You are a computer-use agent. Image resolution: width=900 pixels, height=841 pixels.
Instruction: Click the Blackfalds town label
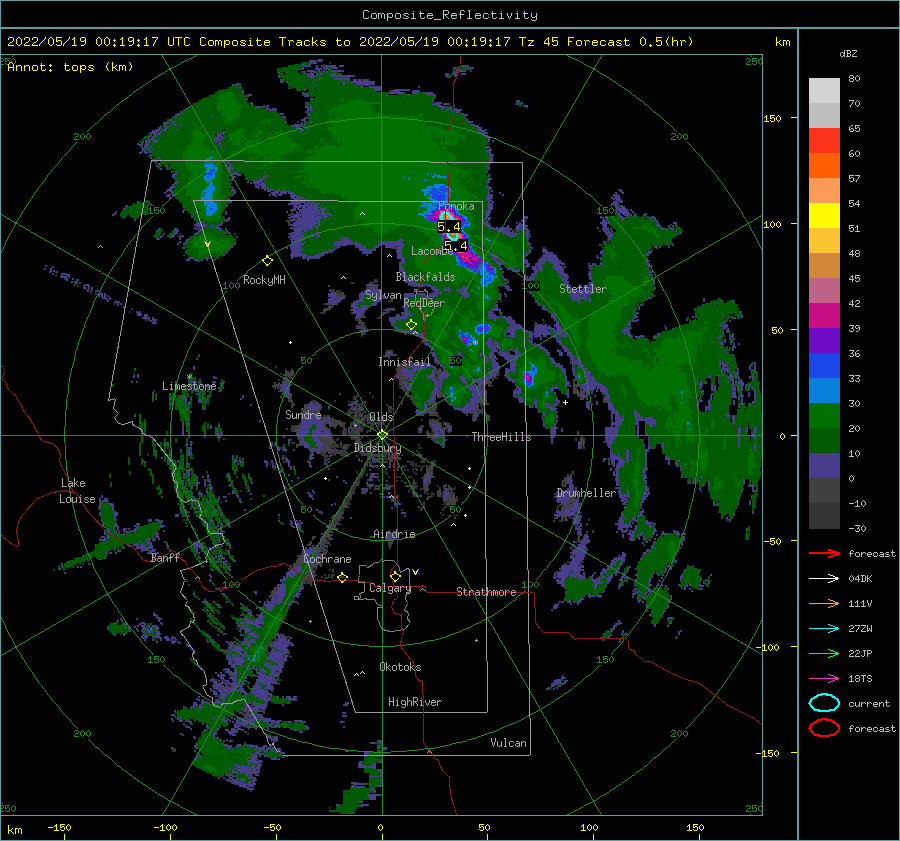(x=425, y=277)
